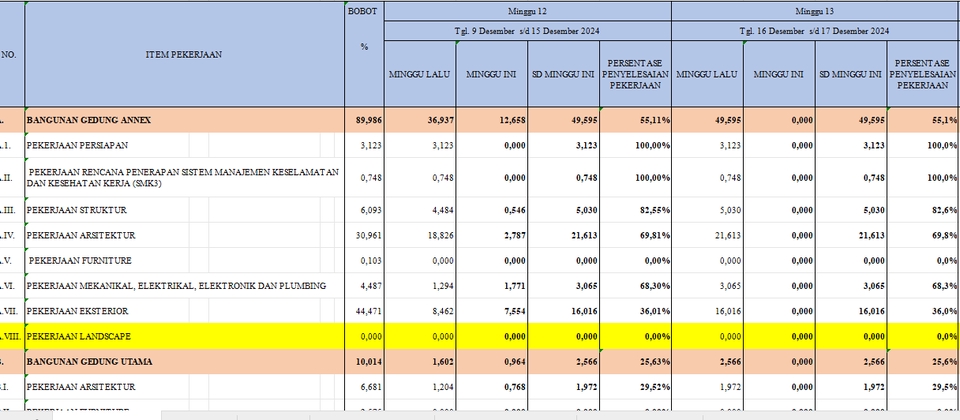Click the PEKERJAAN FURNITURE item cell

point(183,261)
